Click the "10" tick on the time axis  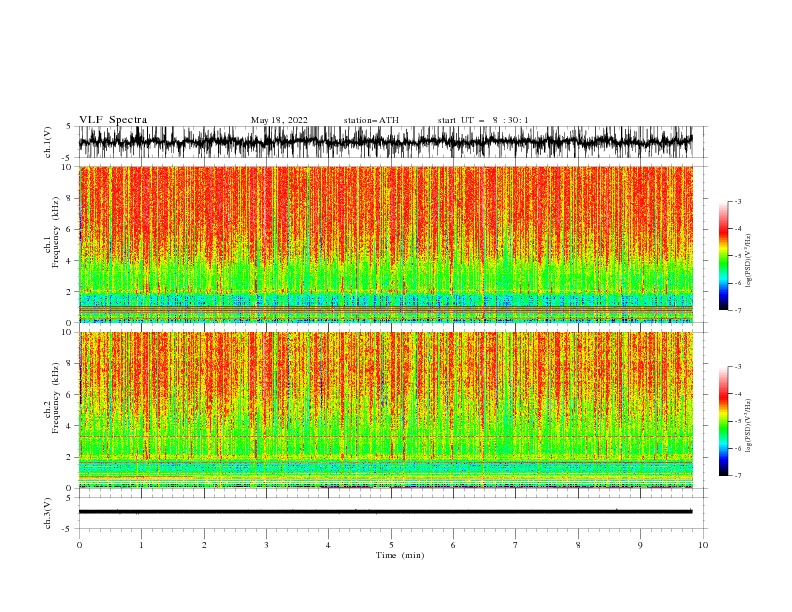[703, 545]
